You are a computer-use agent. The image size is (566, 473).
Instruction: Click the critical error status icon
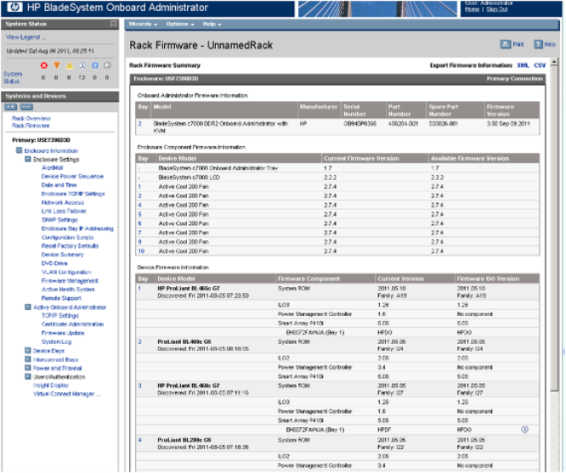(x=44, y=65)
